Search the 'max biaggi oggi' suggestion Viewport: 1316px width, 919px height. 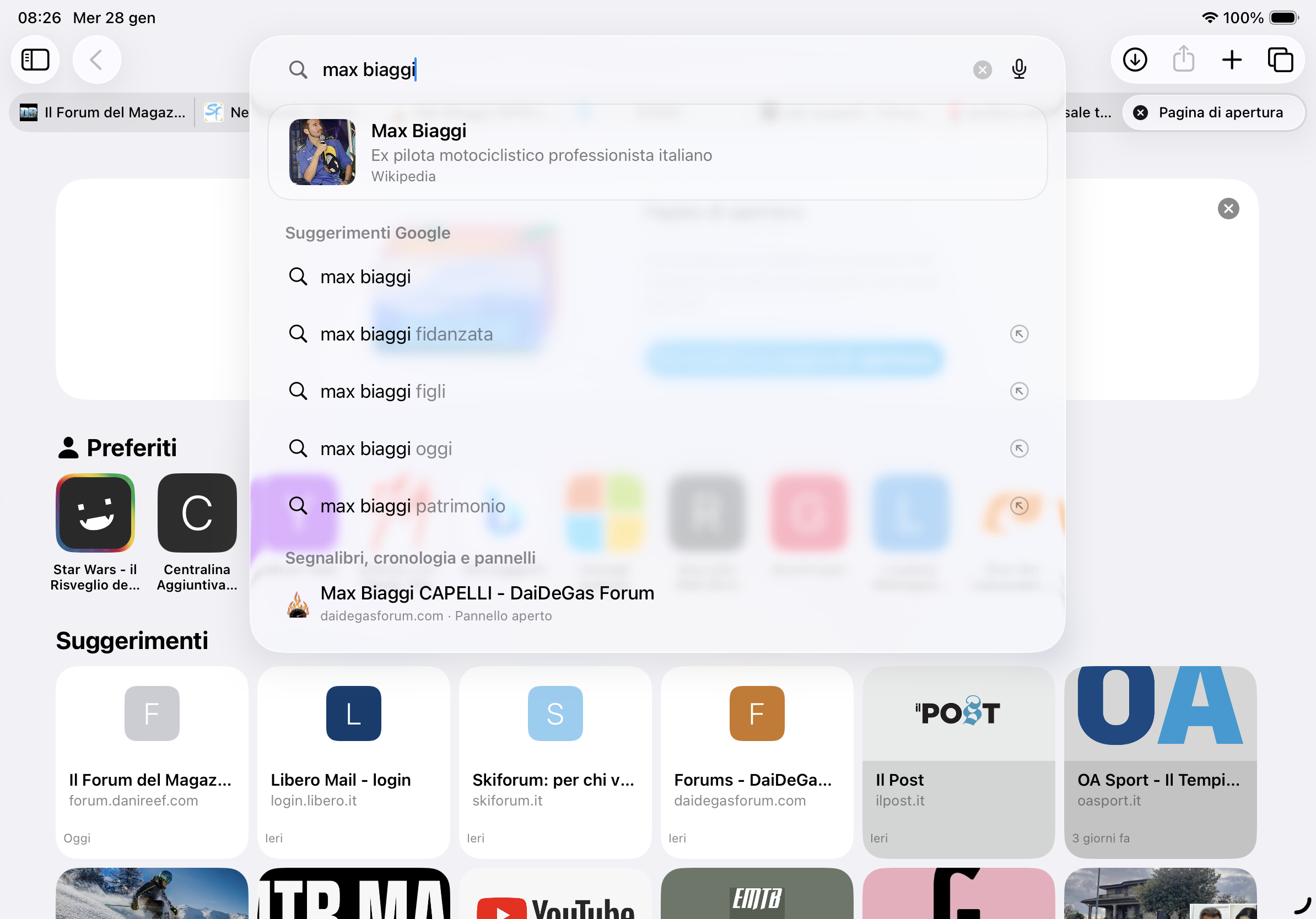[386, 448]
